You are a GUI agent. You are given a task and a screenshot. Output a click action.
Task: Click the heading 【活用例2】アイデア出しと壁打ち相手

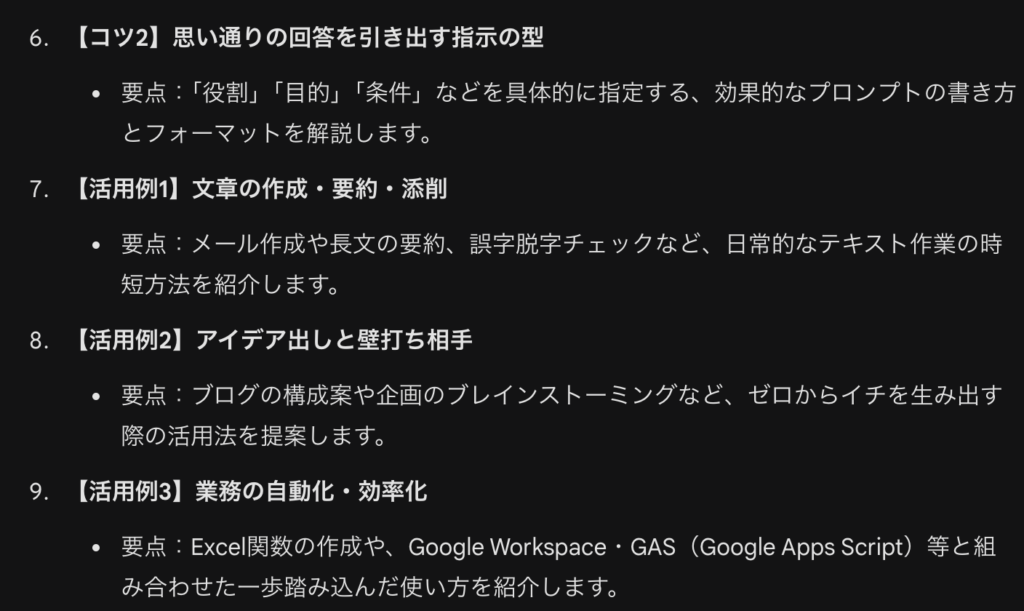coord(272,340)
